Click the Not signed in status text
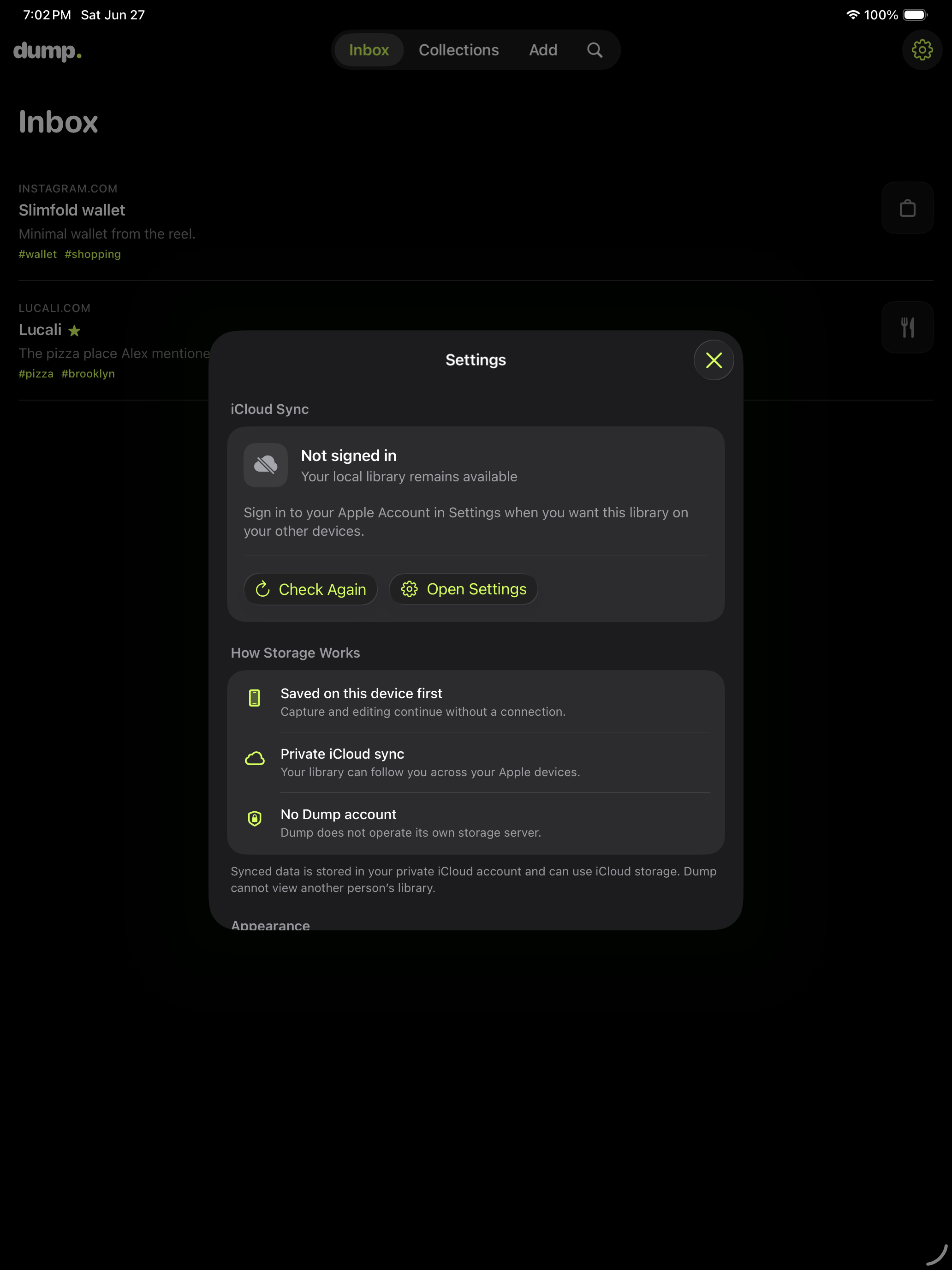Screen dimensions: 952x1270 click(x=349, y=455)
